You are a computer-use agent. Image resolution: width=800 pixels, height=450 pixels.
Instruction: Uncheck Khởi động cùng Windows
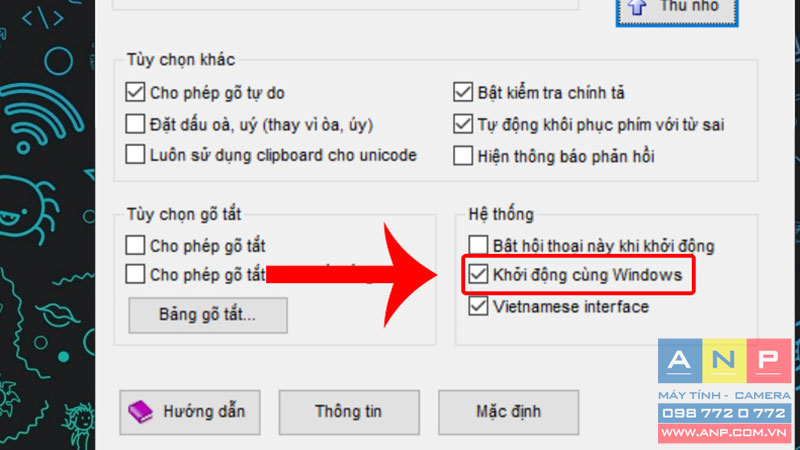(478, 274)
